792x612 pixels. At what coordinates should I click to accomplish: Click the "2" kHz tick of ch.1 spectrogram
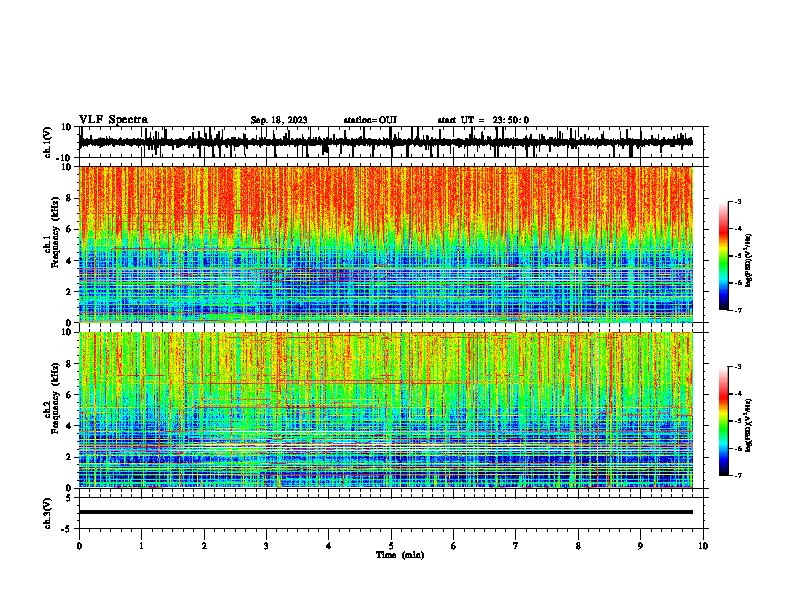(x=70, y=292)
